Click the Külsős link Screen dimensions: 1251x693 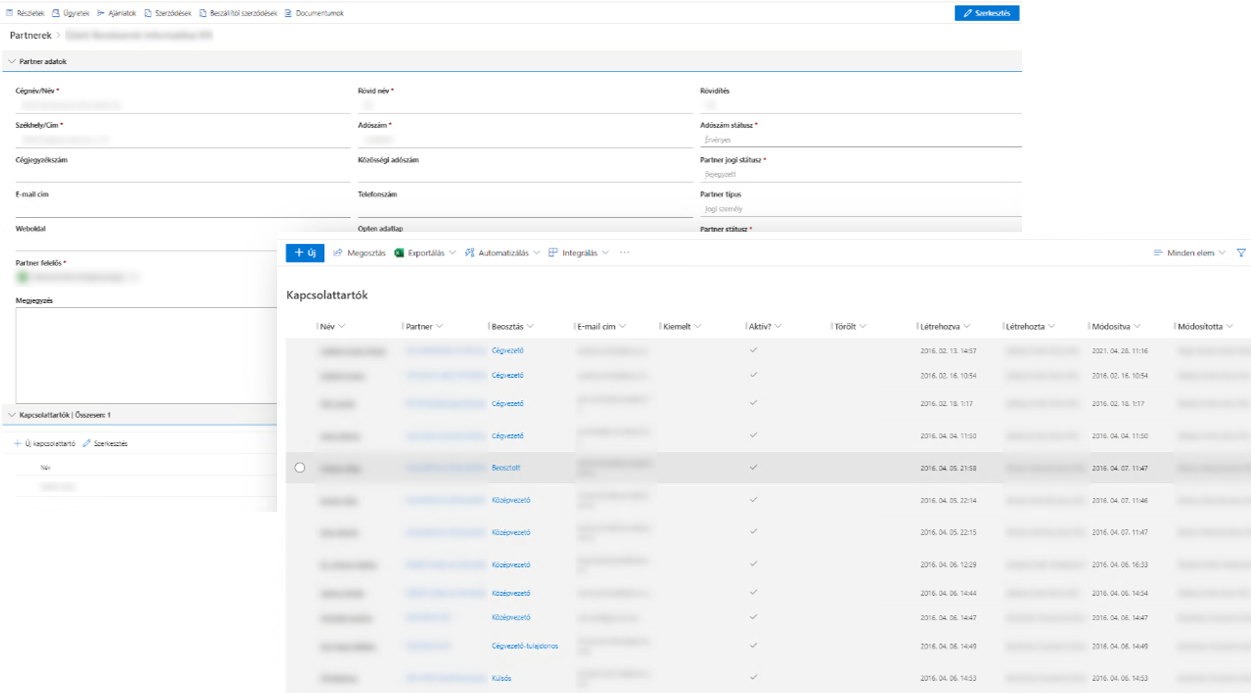tap(502, 678)
